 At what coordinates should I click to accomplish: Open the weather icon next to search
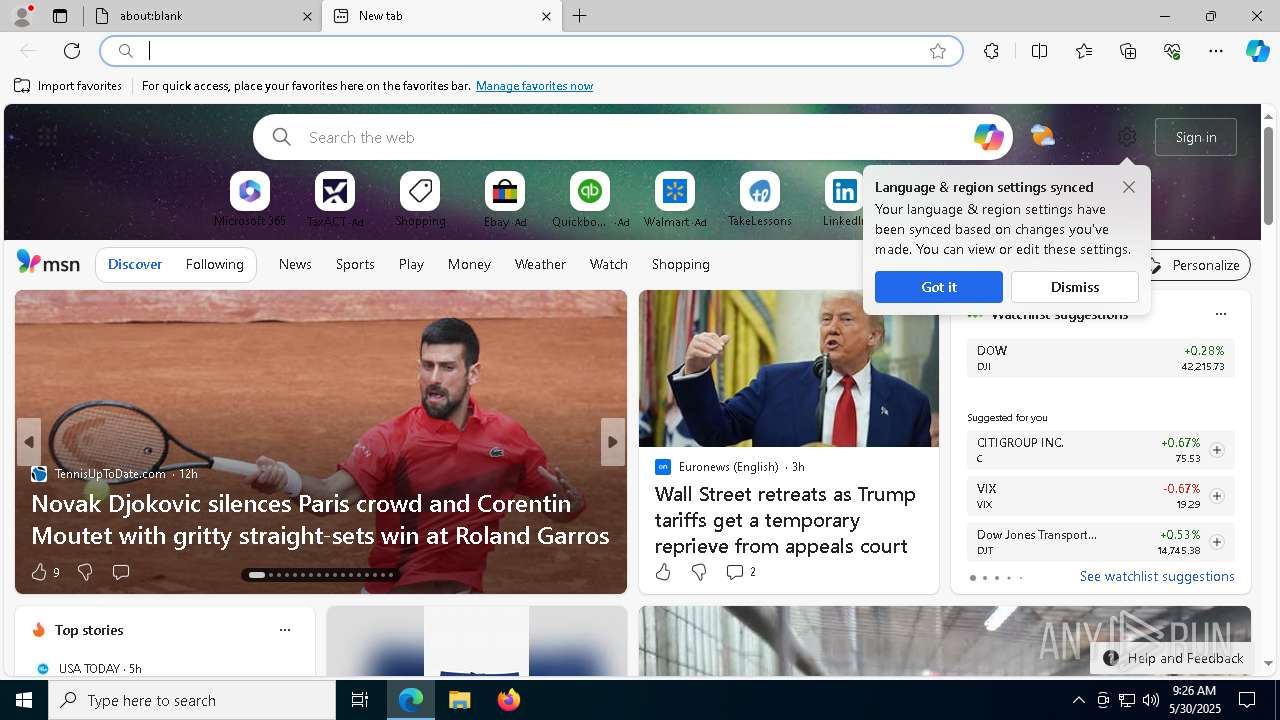click(1042, 136)
